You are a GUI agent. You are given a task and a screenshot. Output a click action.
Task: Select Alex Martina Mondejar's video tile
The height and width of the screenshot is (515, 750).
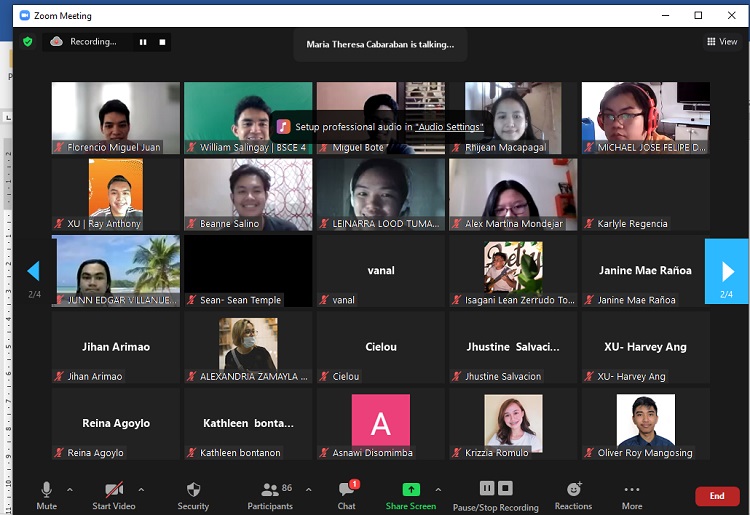pyautogui.click(x=513, y=195)
